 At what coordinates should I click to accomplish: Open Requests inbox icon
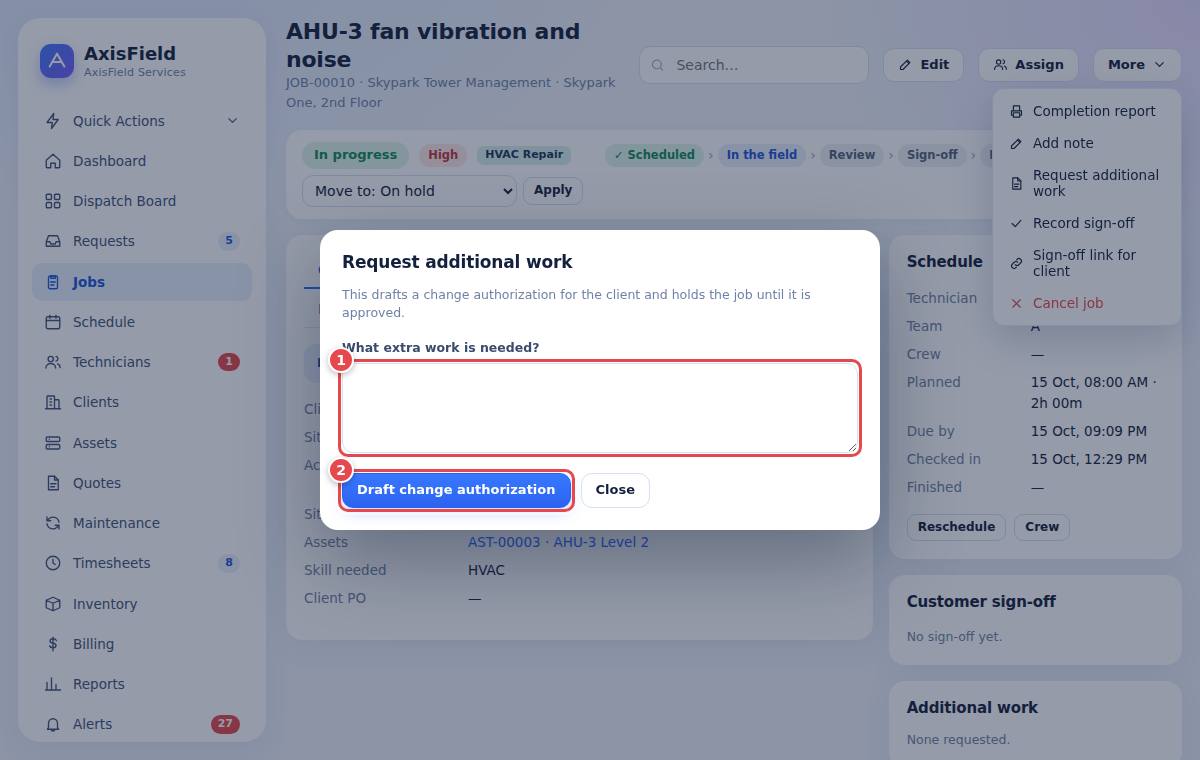(53, 241)
